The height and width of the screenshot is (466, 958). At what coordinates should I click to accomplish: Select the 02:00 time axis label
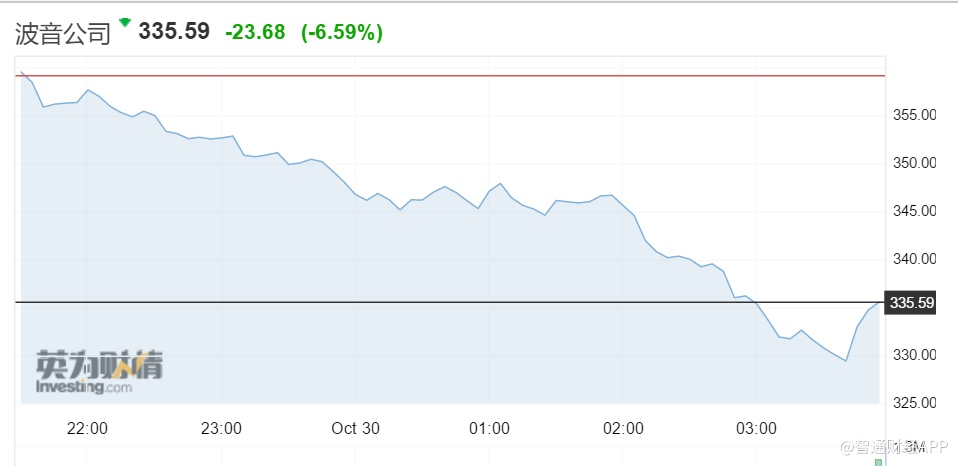point(623,428)
